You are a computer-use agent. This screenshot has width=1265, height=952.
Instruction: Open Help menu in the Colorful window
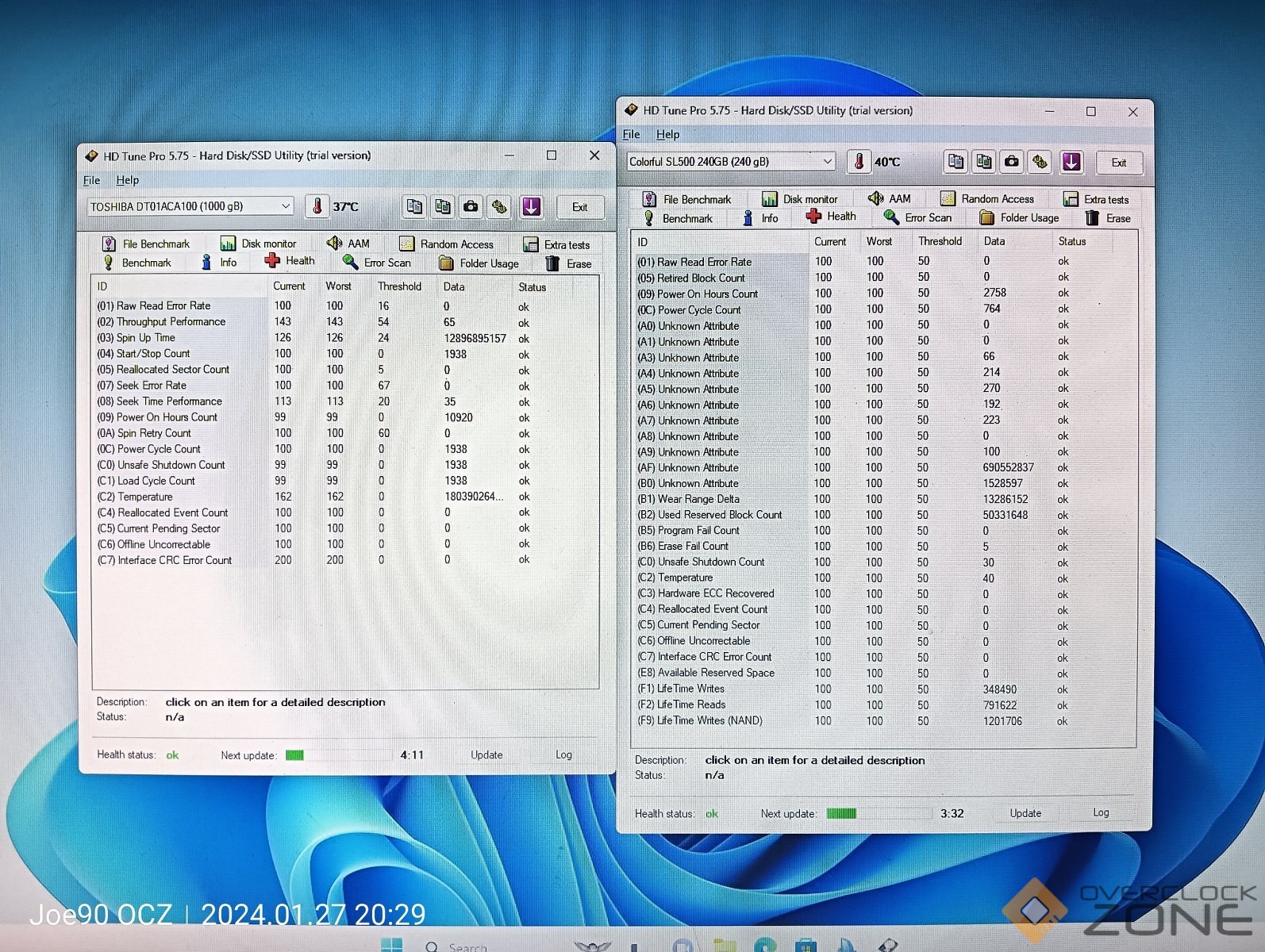tap(667, 134)
